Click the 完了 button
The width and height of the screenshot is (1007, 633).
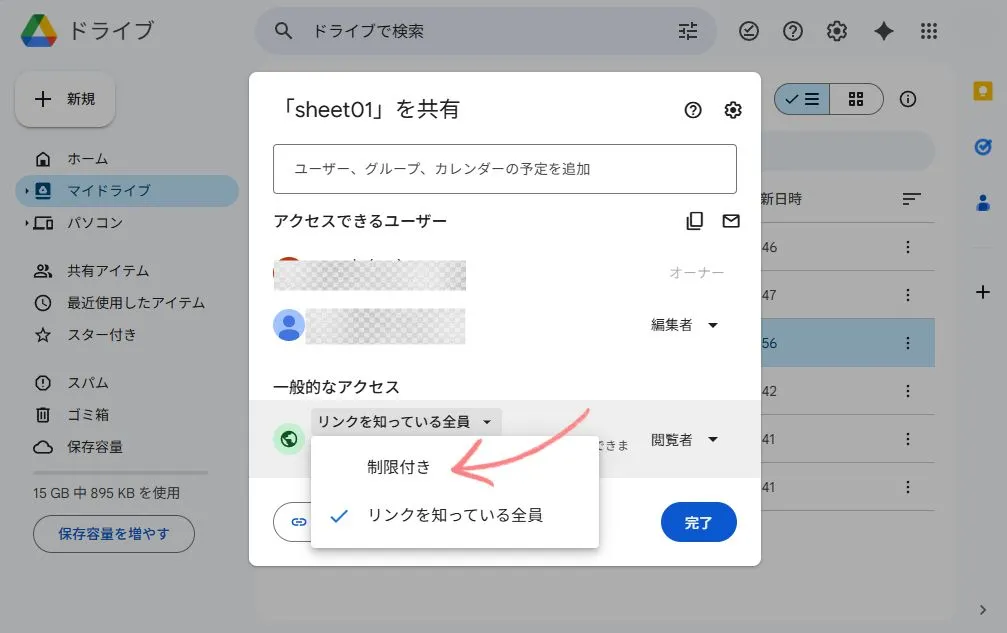699,523
